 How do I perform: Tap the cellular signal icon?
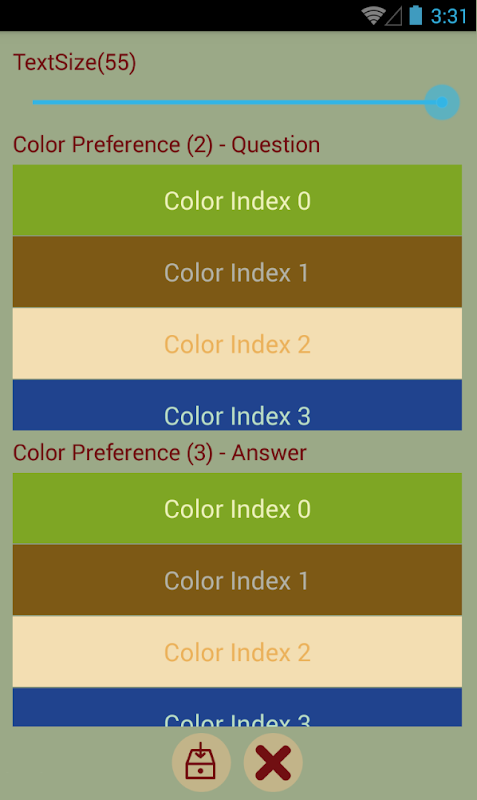pos(393,17)
